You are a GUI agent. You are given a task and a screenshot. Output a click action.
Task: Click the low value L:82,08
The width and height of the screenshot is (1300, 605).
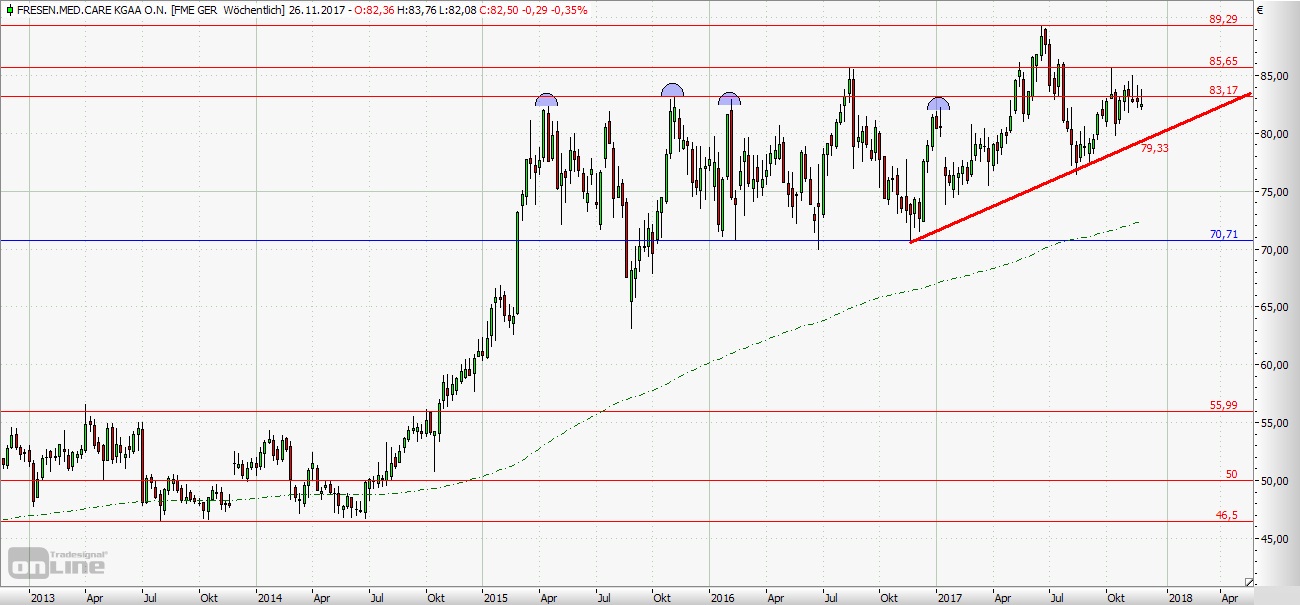tap(459, 10)
